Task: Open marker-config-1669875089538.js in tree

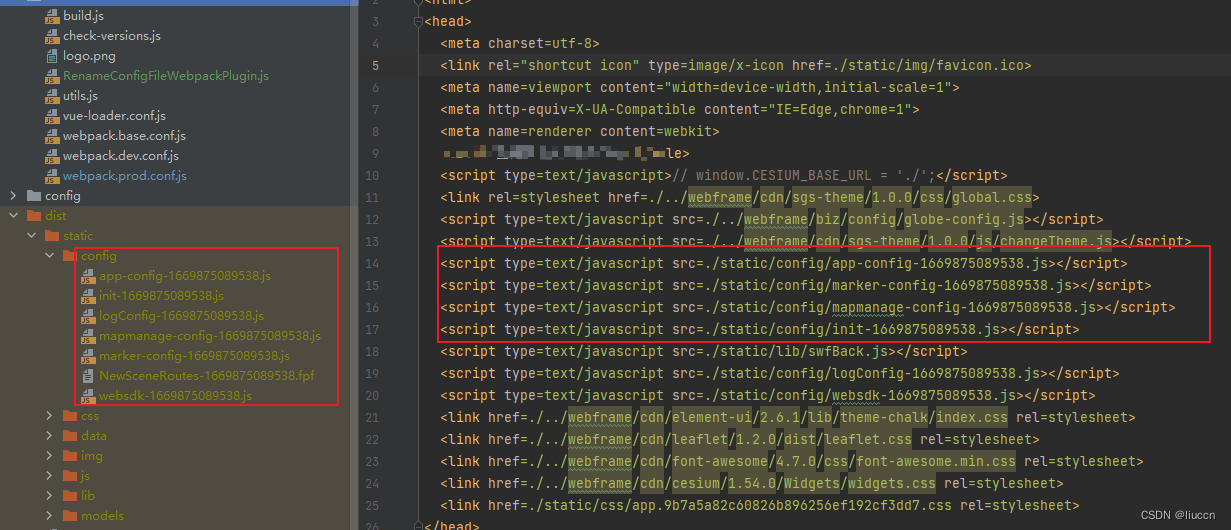Action: pyautogui.click(x=194, y=356)
